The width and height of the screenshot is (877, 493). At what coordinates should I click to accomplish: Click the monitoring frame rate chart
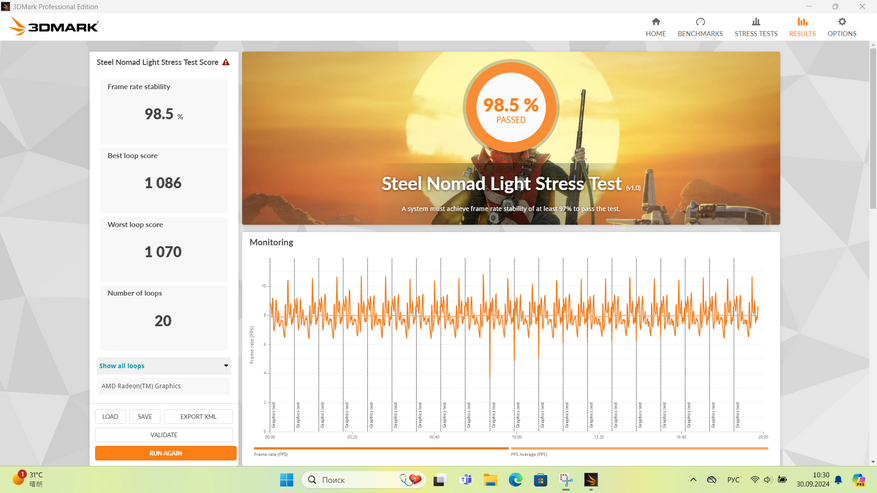coord(513,346)
